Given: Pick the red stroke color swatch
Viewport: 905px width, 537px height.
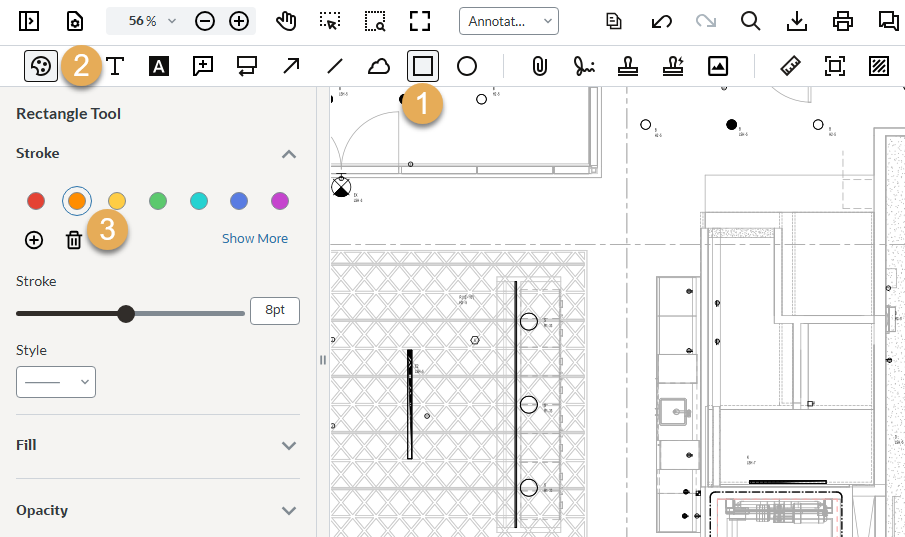Looking at the screenshot, I should point(36,202).
